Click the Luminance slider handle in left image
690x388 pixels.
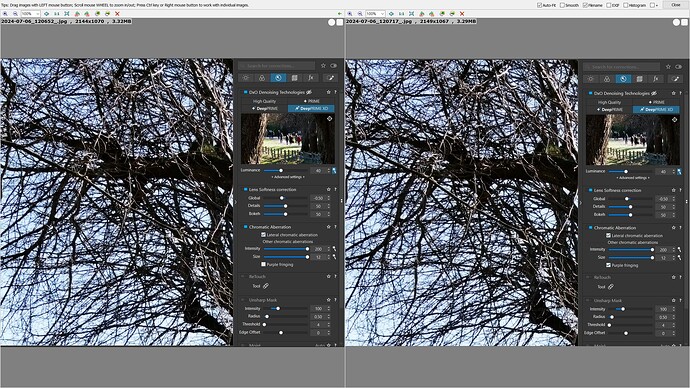click(281, 170)
